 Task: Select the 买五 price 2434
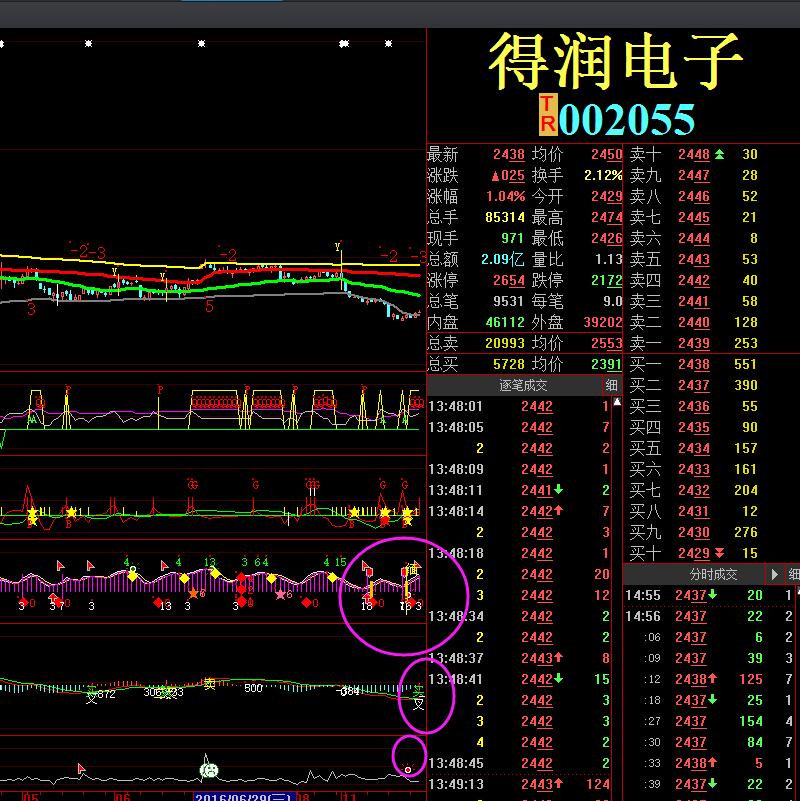(694, 448)
